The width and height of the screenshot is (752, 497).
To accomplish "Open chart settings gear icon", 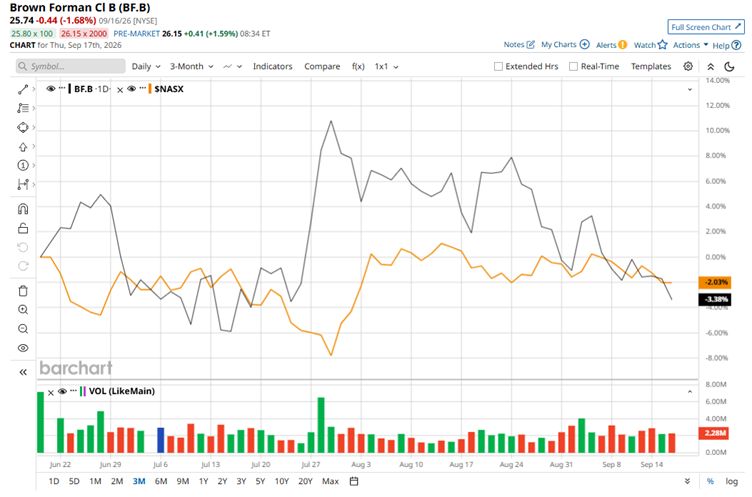I will (x=688, y=66).
